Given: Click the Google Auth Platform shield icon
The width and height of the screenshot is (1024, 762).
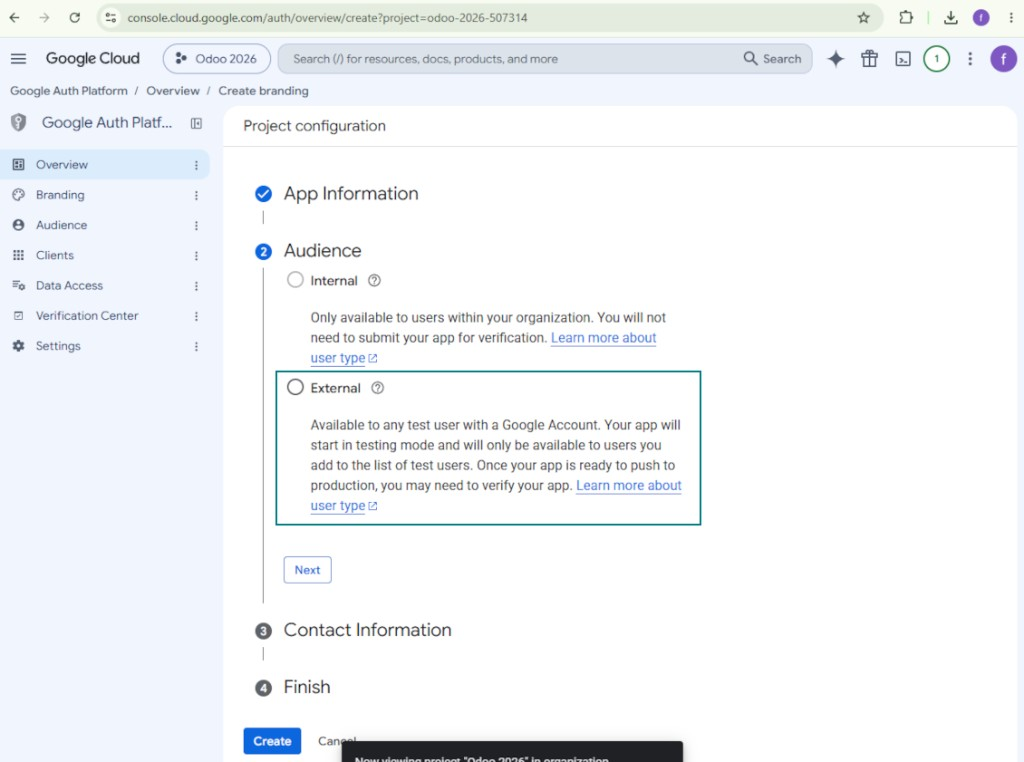Looking at the screenshot, I should 19,122.
